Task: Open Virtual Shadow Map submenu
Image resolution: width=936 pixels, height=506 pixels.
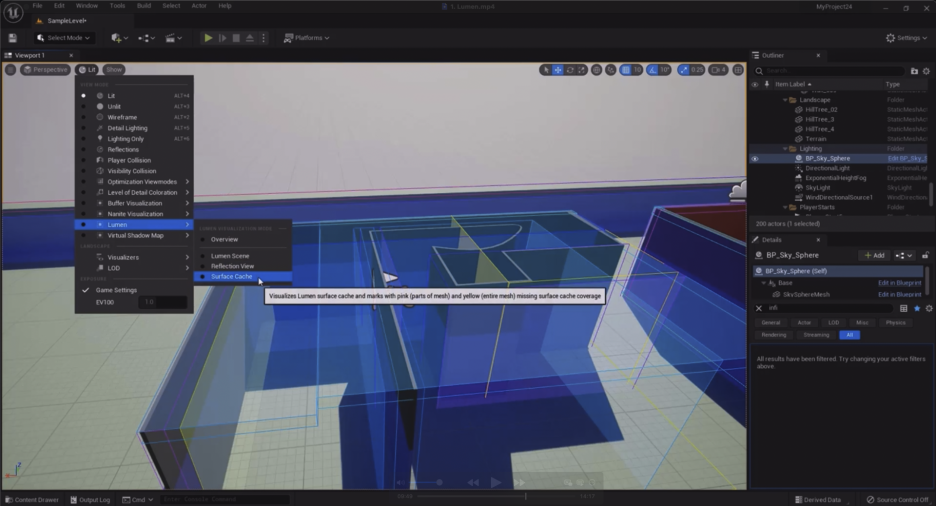Action: click(x=134, y=235)
